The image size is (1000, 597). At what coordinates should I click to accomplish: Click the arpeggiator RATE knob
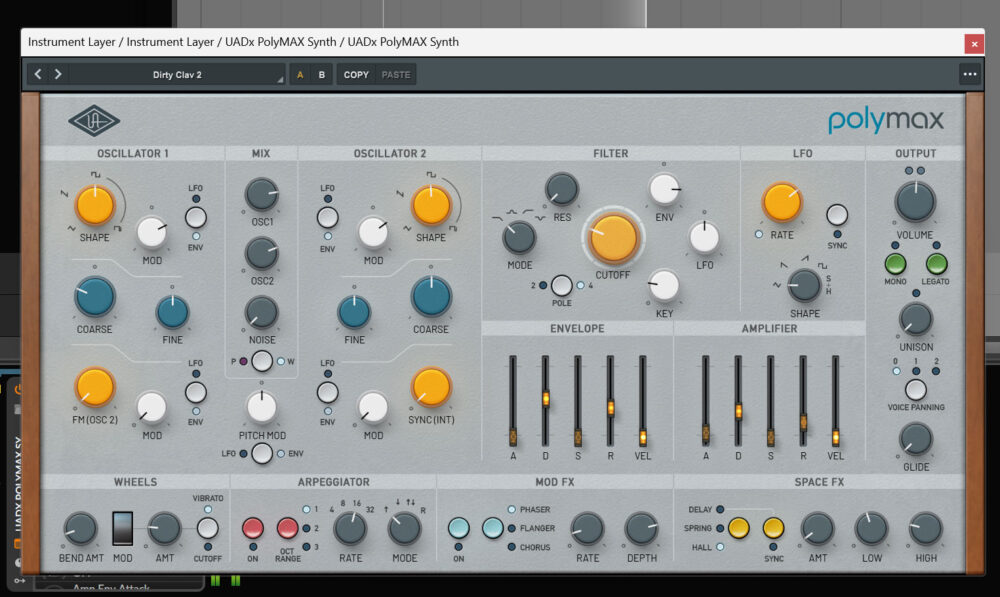click(x=350, y=528)
